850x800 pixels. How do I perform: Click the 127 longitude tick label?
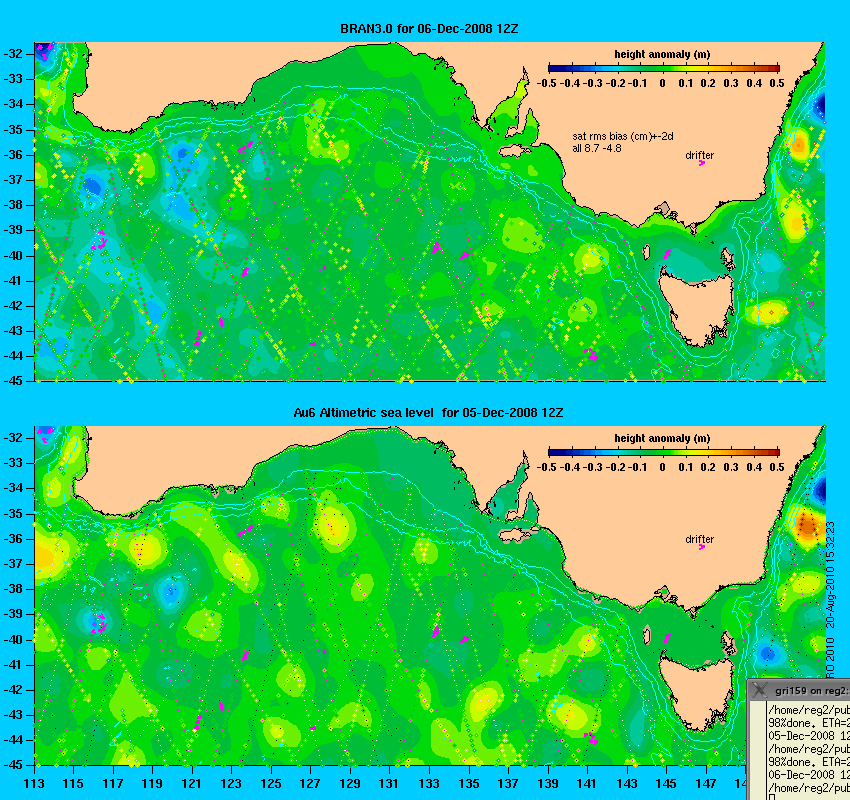(310, 784)
